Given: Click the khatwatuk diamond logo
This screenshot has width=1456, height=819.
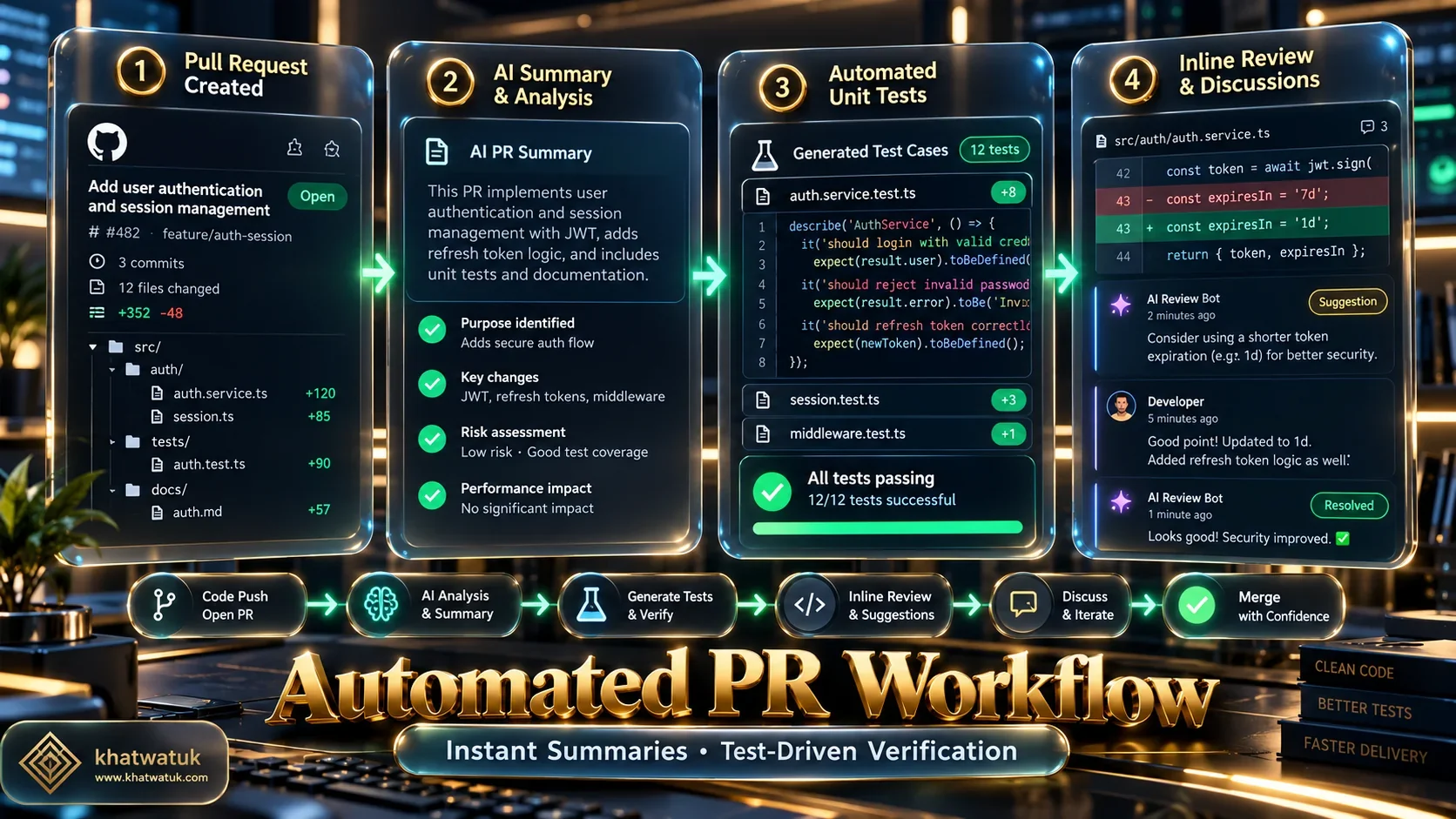Looking at the screenshot, I should pos(50,763).
